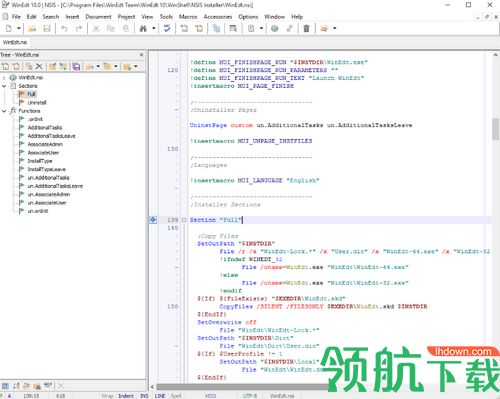This screenshot has width=500, height=399.
Task: Click the Gather tree structure icon
Action: click(x=216, y=29)
